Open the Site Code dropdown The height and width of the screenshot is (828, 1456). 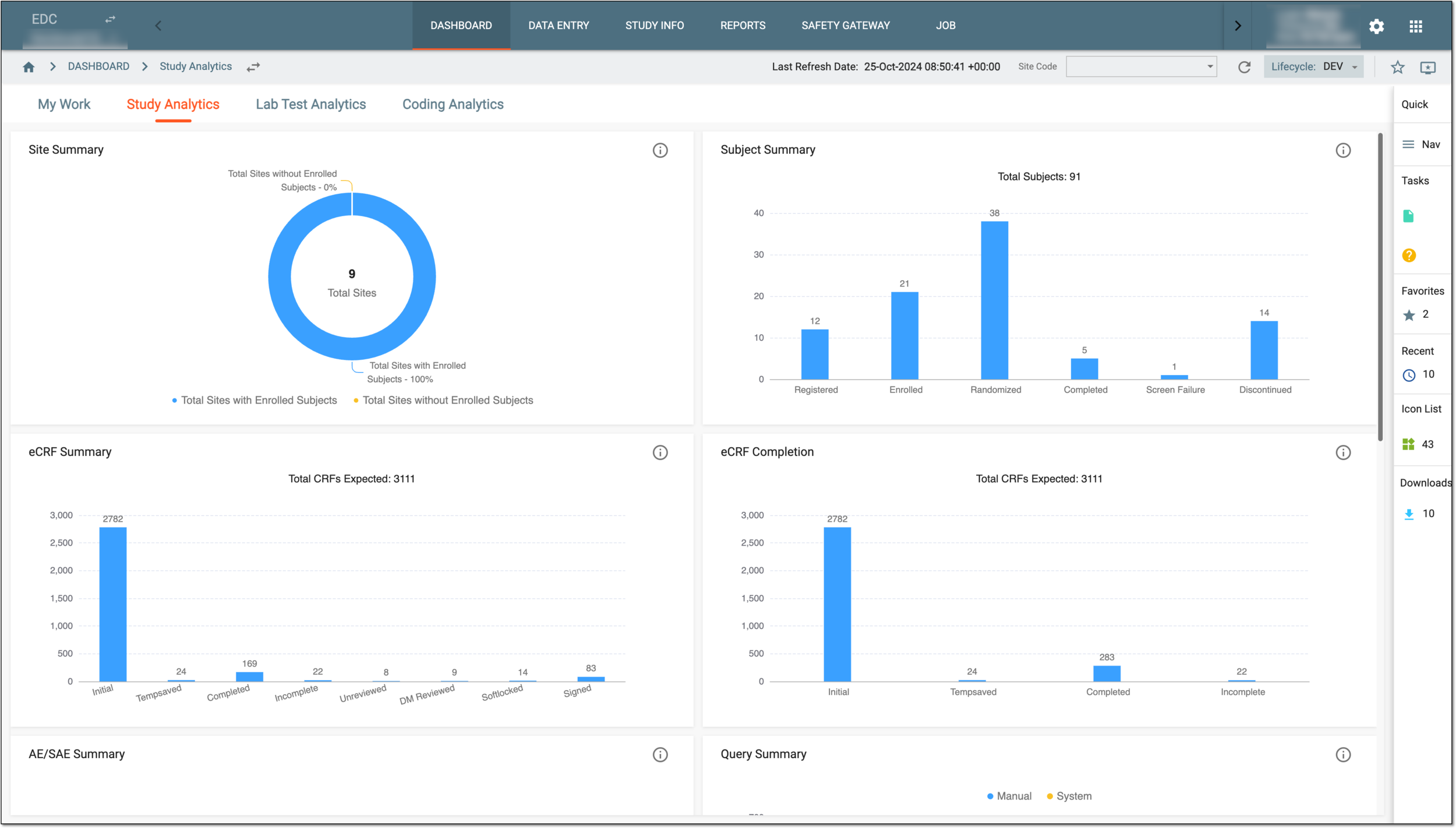tap(1141, 66)
